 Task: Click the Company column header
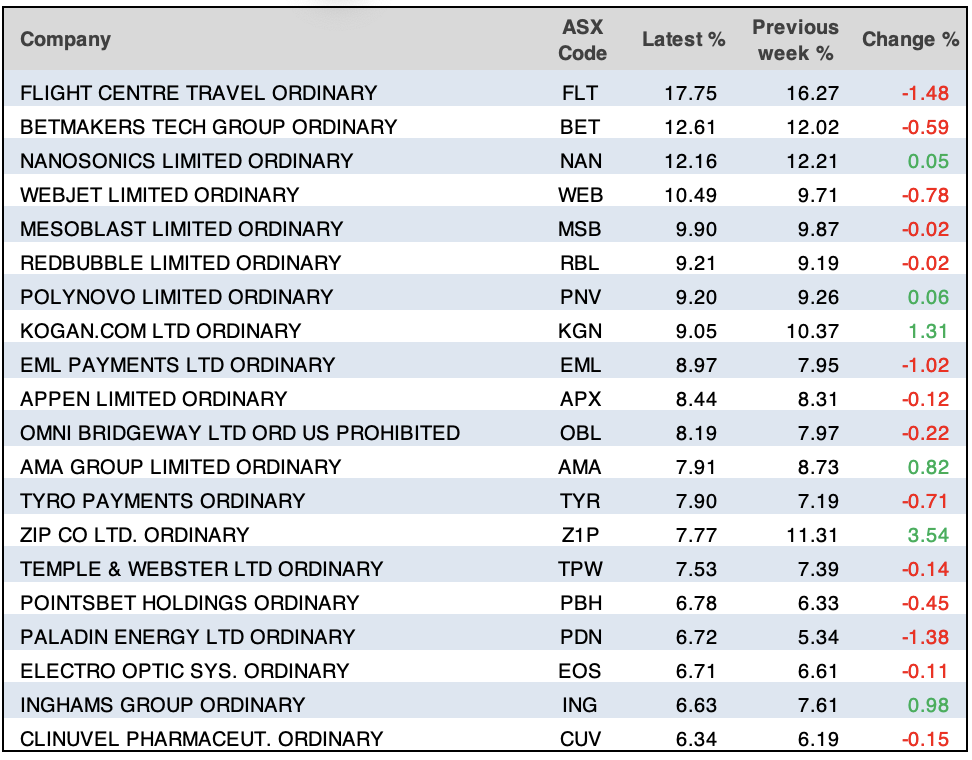point(66,40)
